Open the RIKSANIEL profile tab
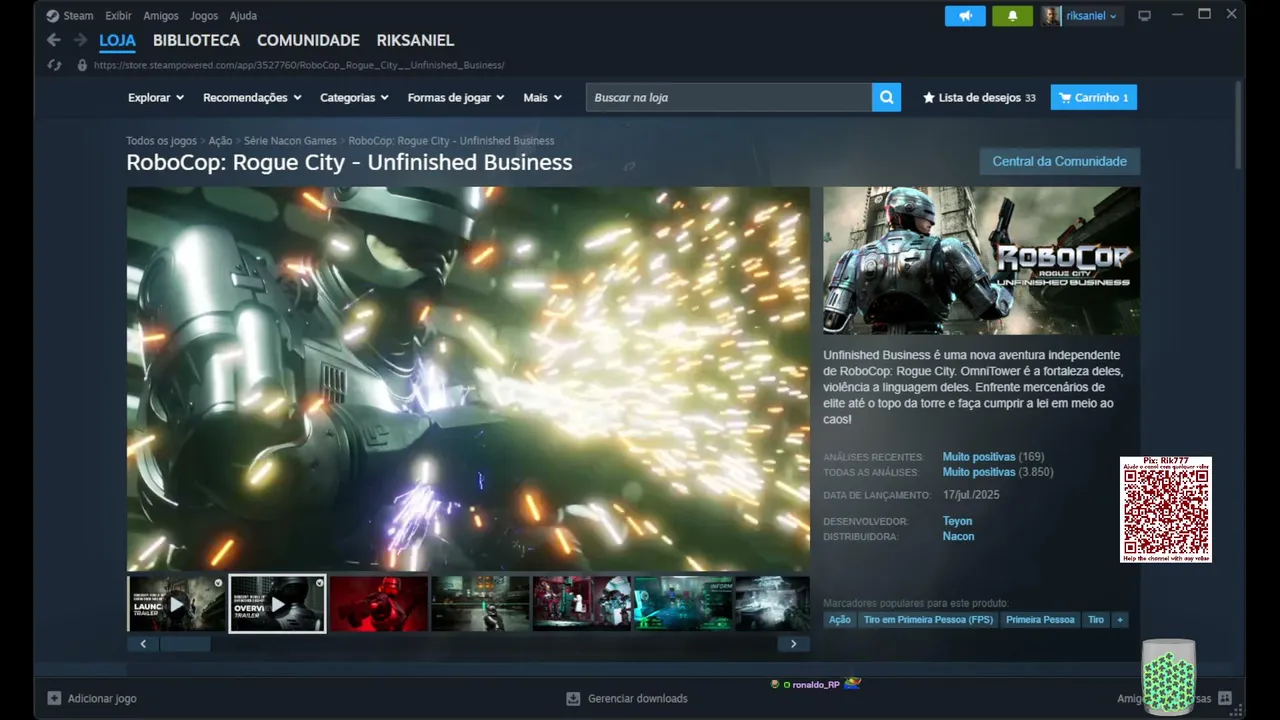The height and width of the screenshot is (720, 1280). [x=415, y=41]
